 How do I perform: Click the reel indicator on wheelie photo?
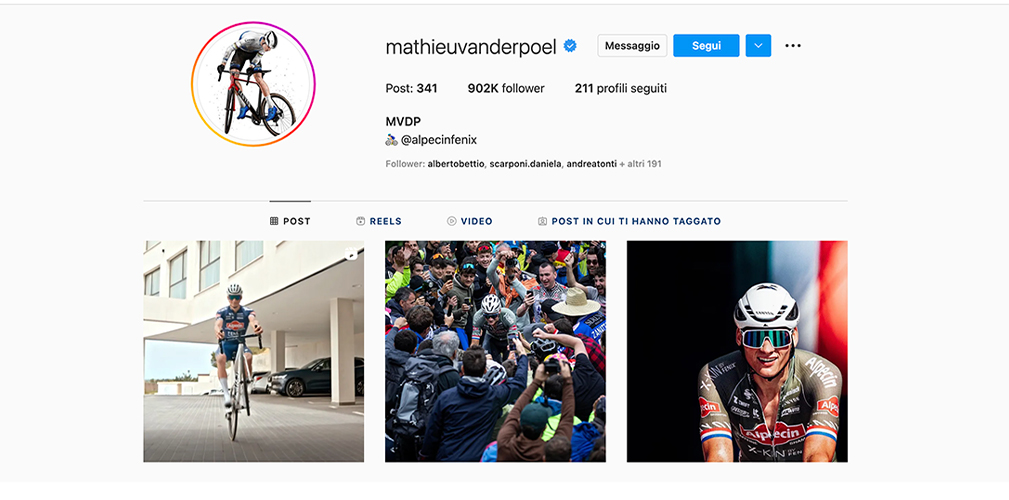(351, 254)
